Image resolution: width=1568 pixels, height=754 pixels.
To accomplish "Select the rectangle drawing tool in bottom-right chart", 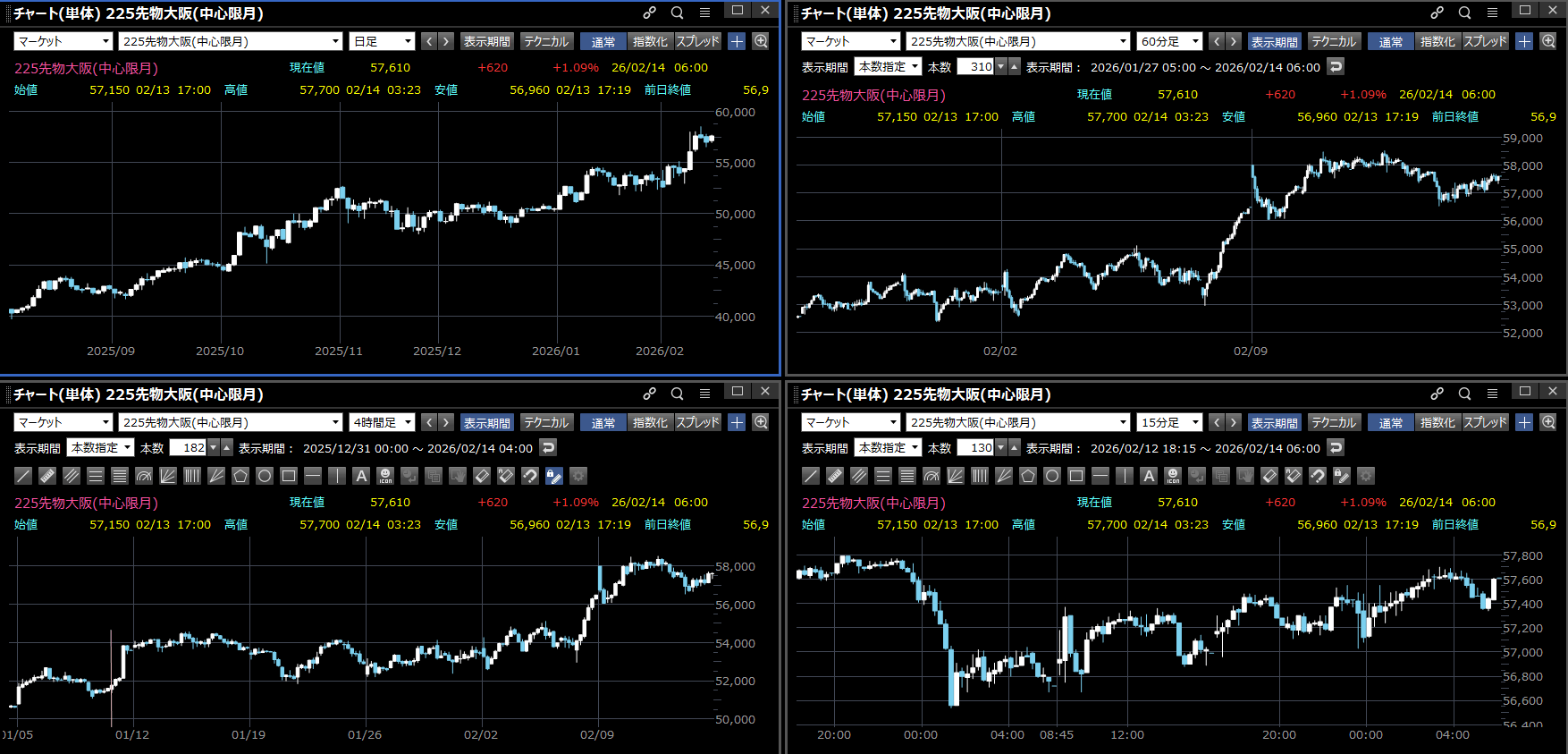I will tap(1076, 476).
